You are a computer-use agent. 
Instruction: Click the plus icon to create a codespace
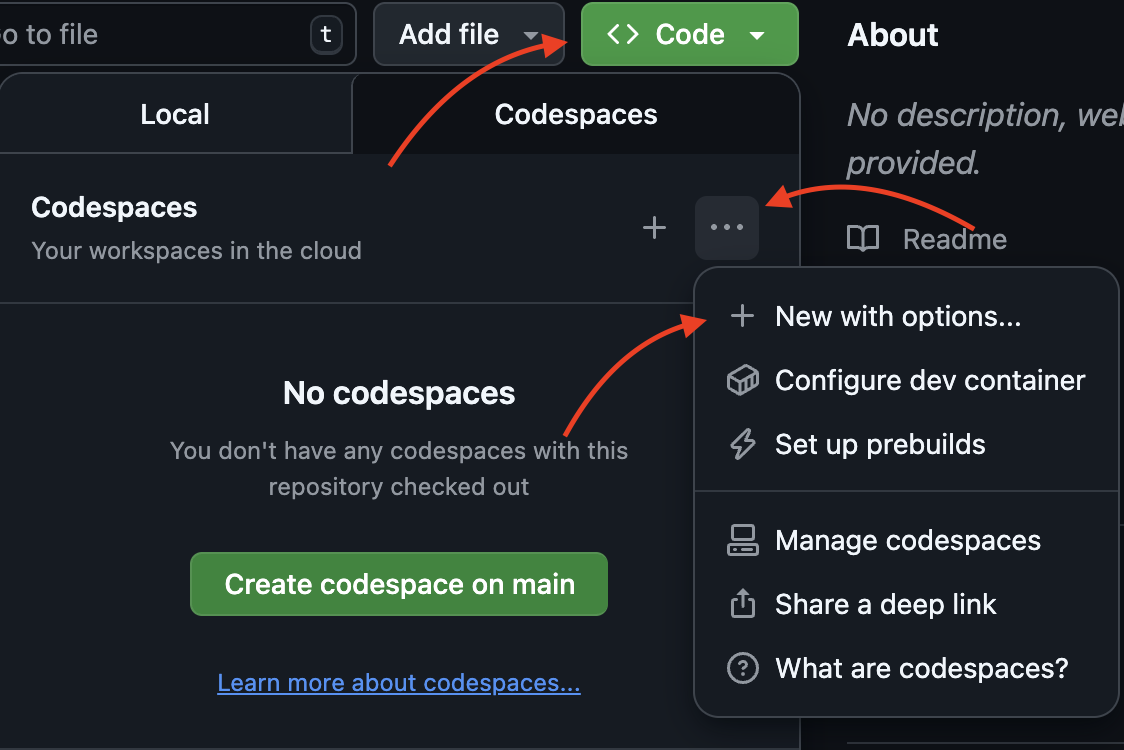(654, 227)
